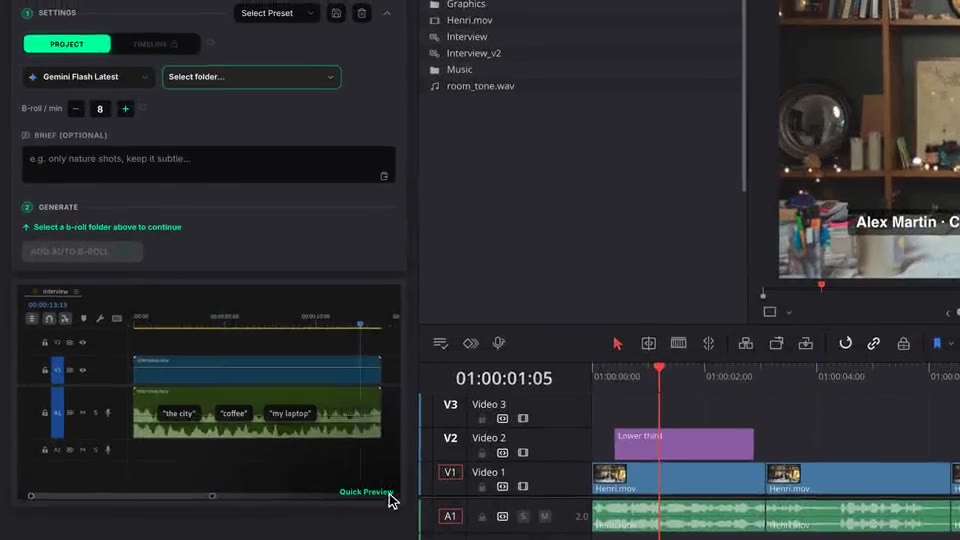Select room_tone.wav in media pool
960x540 pixels.
[x=480, y=86]
